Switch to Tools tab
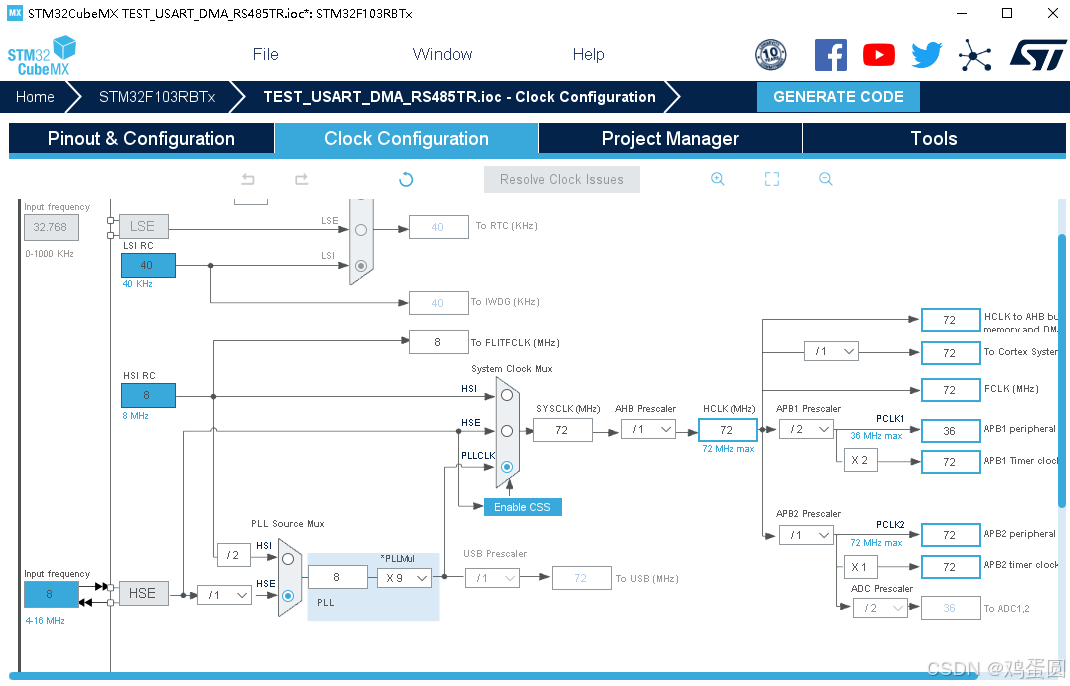Screen dimensions: 1070x686 (x=934, y=139)
